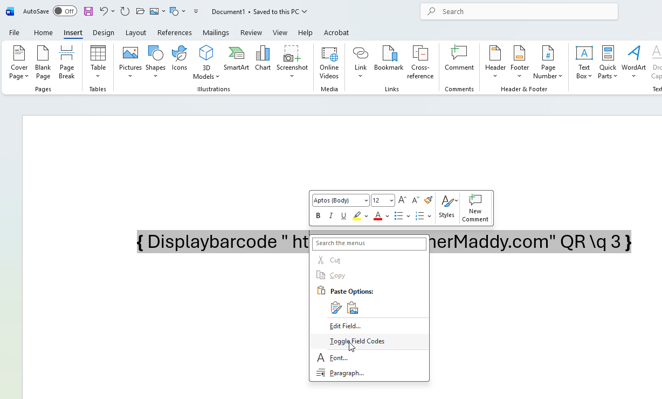Switch to the Home tab
The height and width of the screenshot is (399, 662).
click(43, 33)
